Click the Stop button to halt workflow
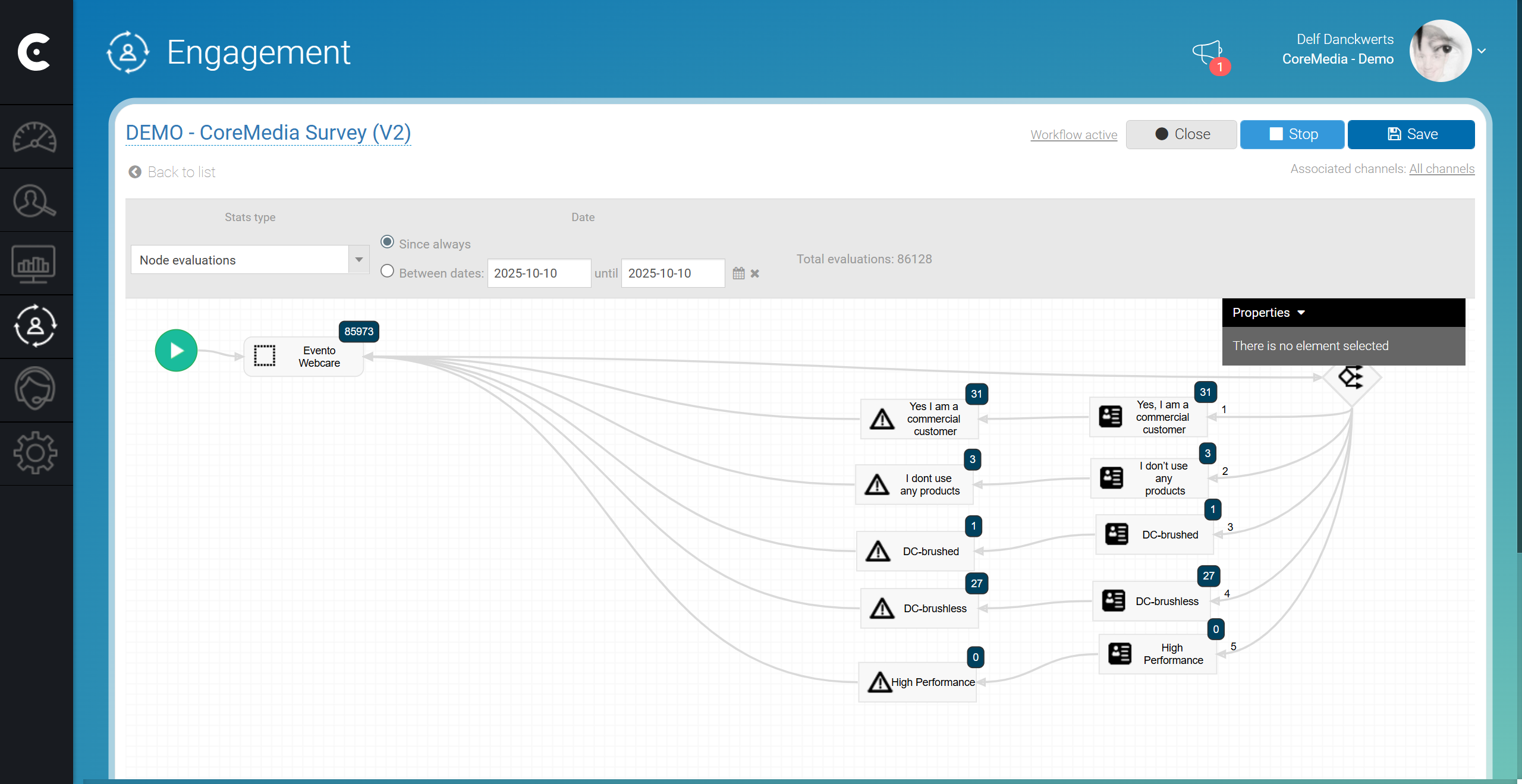The image size is (1522, 784). click(x=1292, y=134)
